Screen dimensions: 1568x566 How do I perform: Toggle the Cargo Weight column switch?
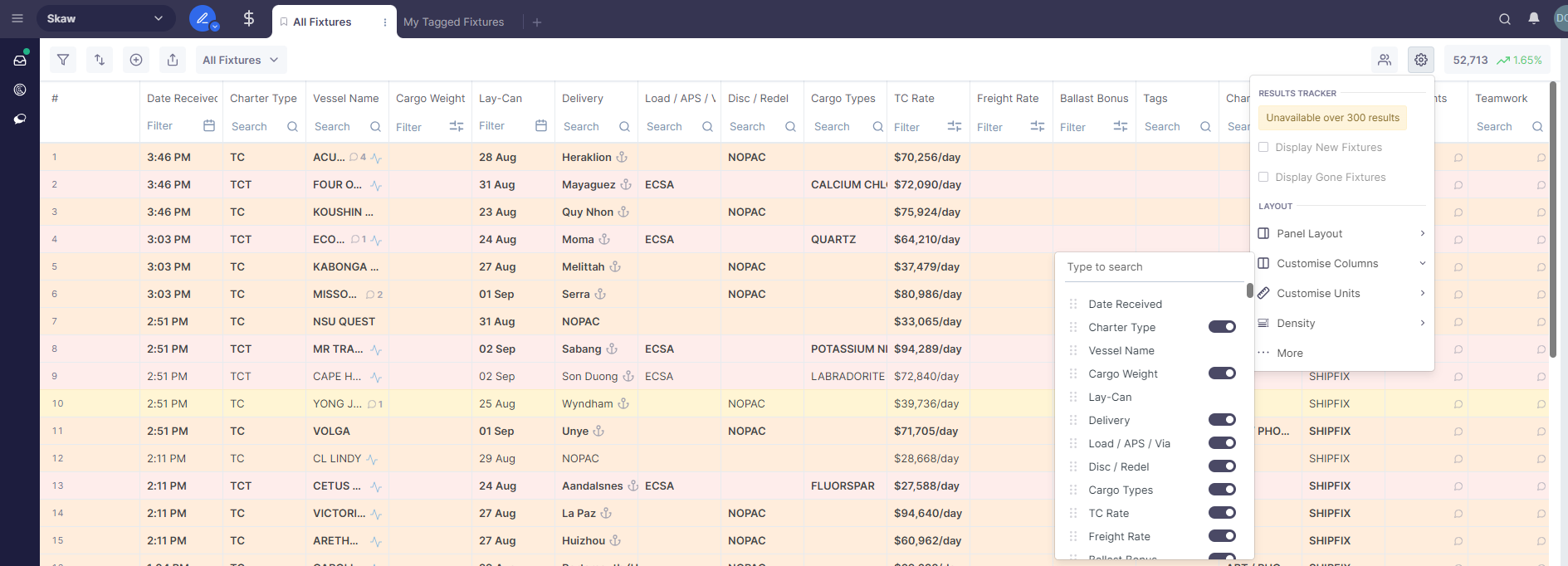(1221, 373)
